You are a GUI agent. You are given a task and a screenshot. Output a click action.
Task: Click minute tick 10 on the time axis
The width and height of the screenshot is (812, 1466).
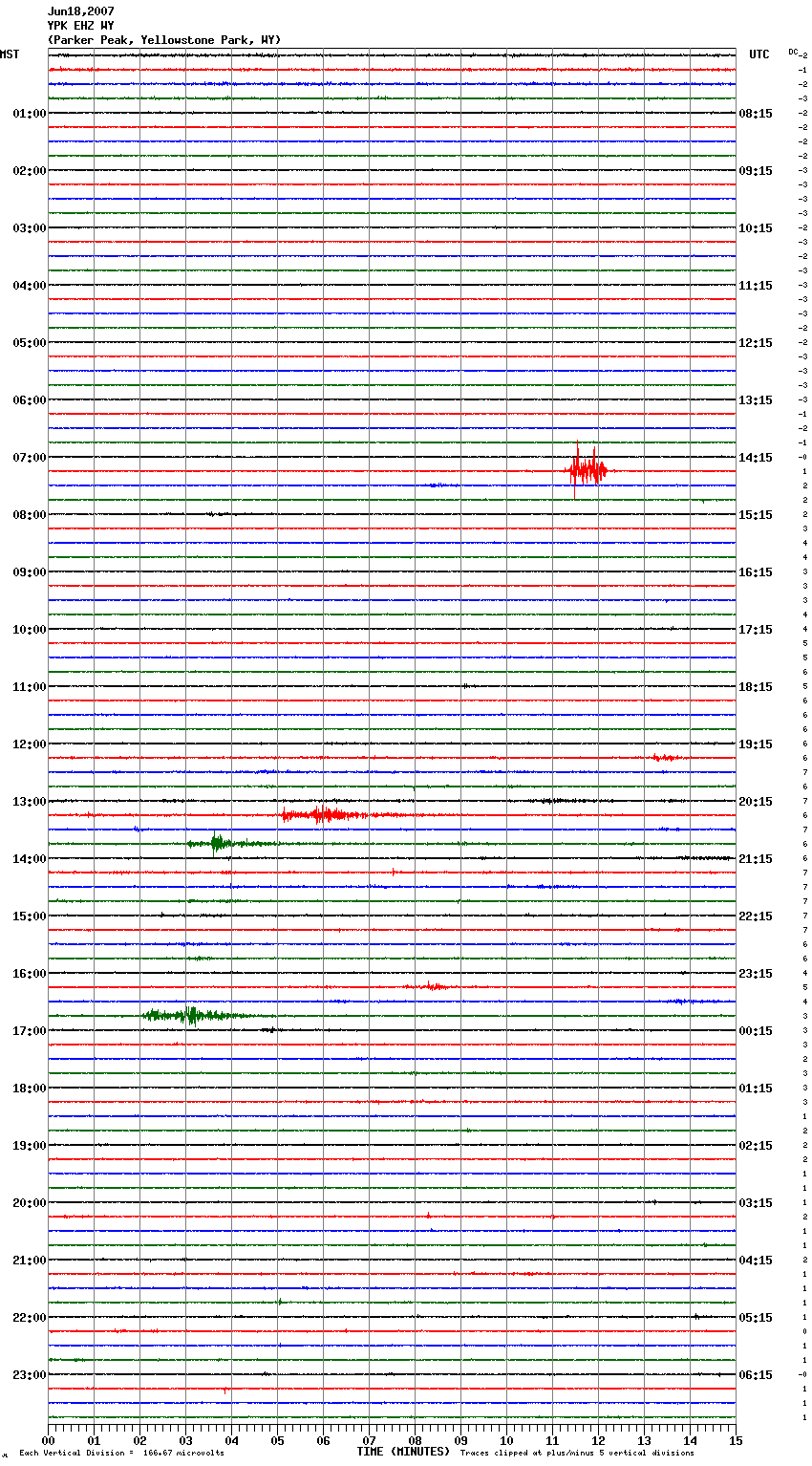[x=506, y=1440]
